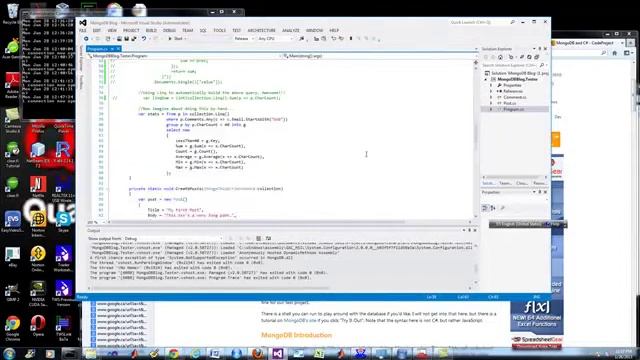Open the MongoDBBlog.Tester.Program class dropdown

coord(184,56)
